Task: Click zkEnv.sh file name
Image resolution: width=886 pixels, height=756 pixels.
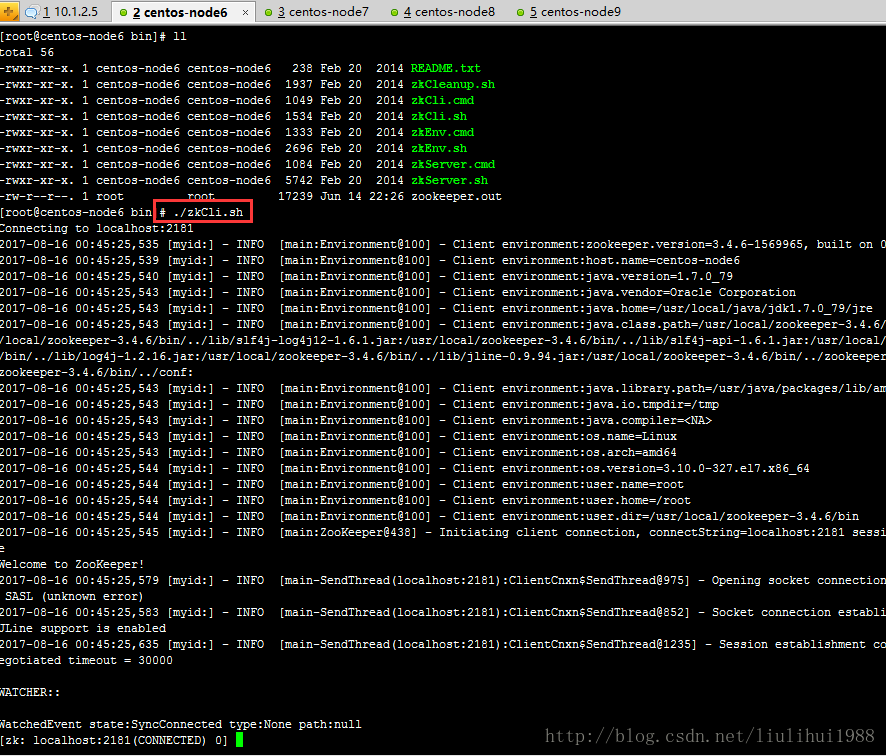Action: (439, 148)
